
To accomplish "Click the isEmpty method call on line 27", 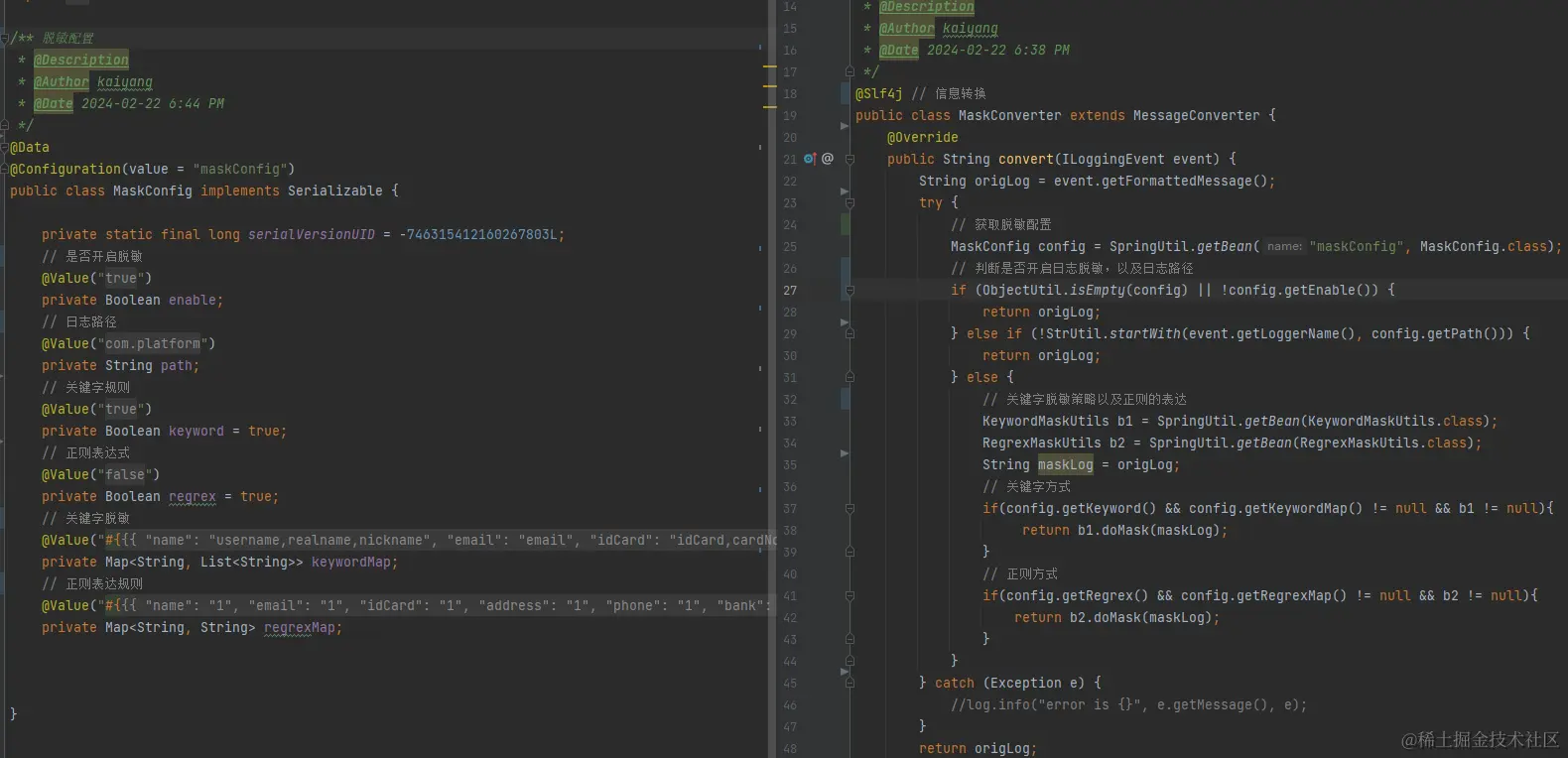I will click(1098, 290).
